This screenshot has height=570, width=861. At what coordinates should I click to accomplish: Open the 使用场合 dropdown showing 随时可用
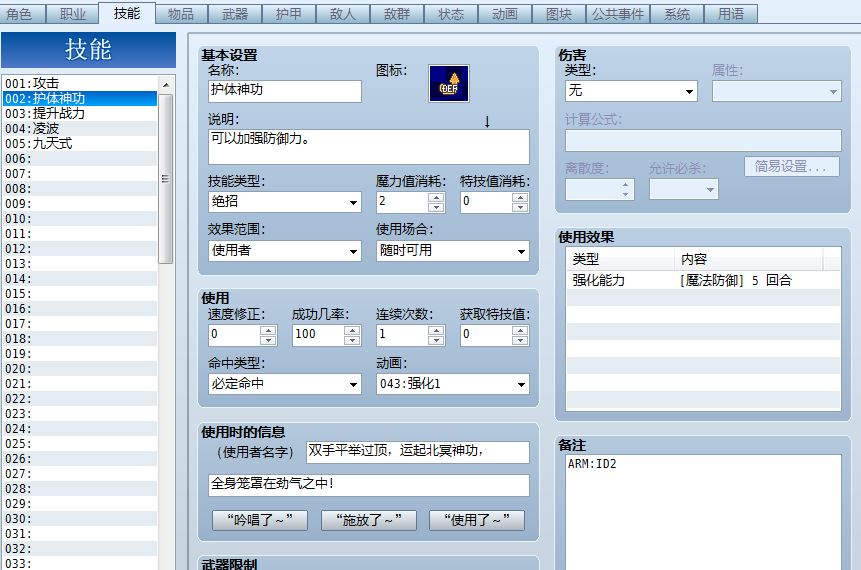coord(452,251)
